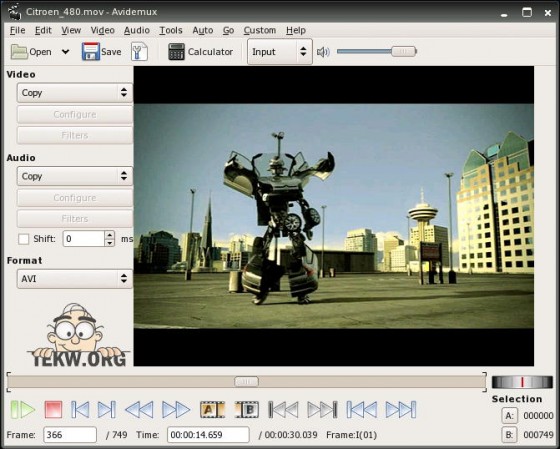The image size is (560, 449).
Task: Open the AVI format dropdown
Action: pyautogui.click(x=75, y=279)
